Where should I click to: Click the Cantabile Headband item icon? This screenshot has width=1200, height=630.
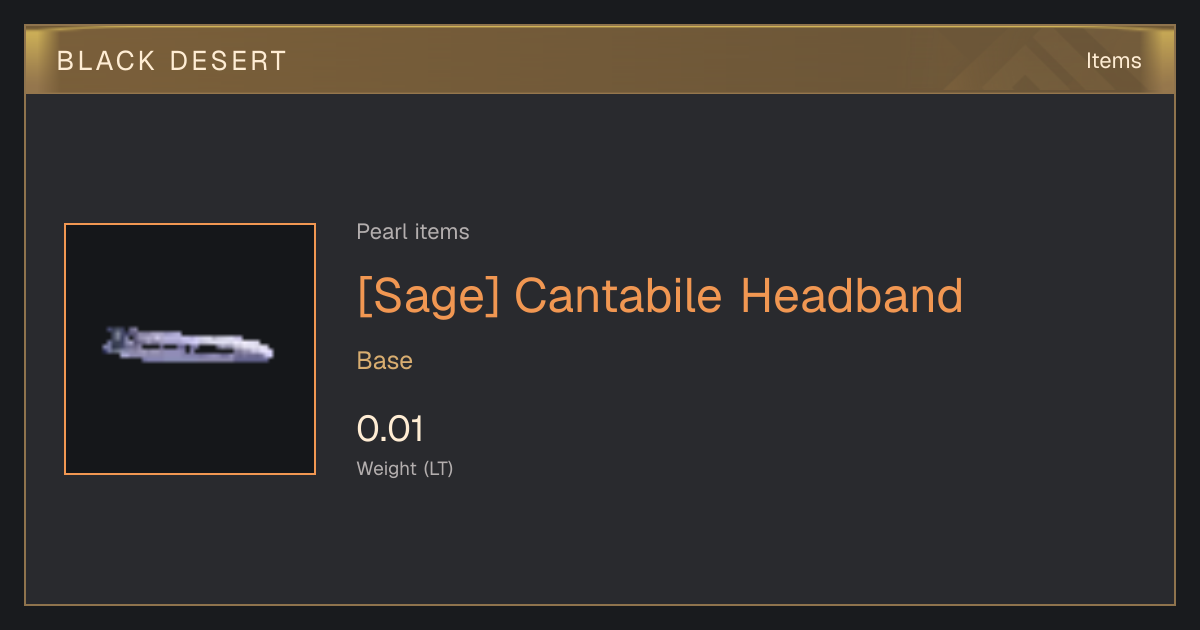188,346
